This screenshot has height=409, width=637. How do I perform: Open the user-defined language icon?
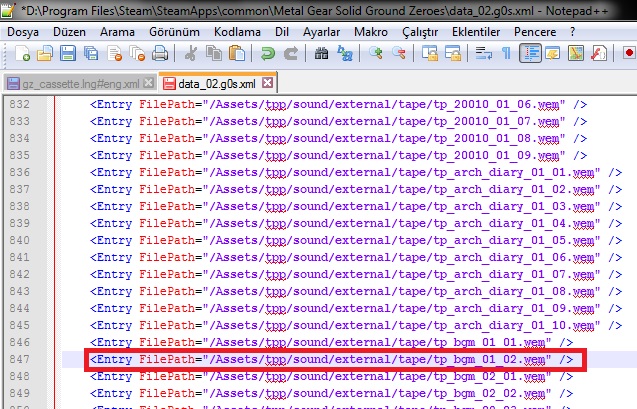click(553, 53)
